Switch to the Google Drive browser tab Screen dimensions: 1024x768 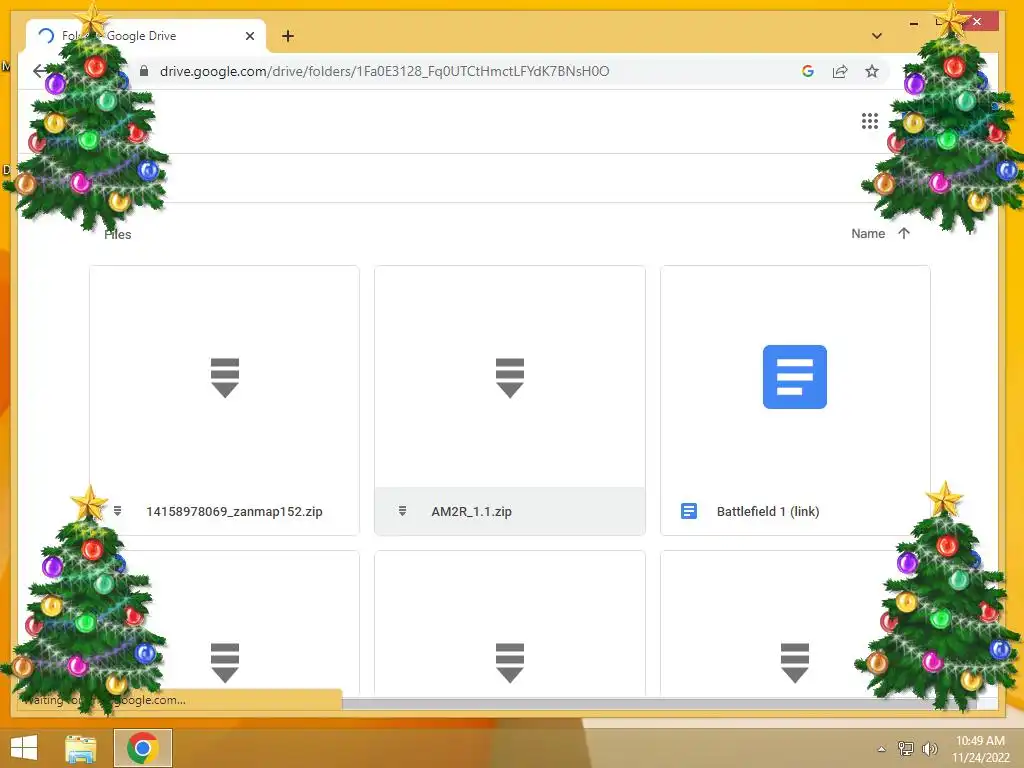tap(146, 36)
